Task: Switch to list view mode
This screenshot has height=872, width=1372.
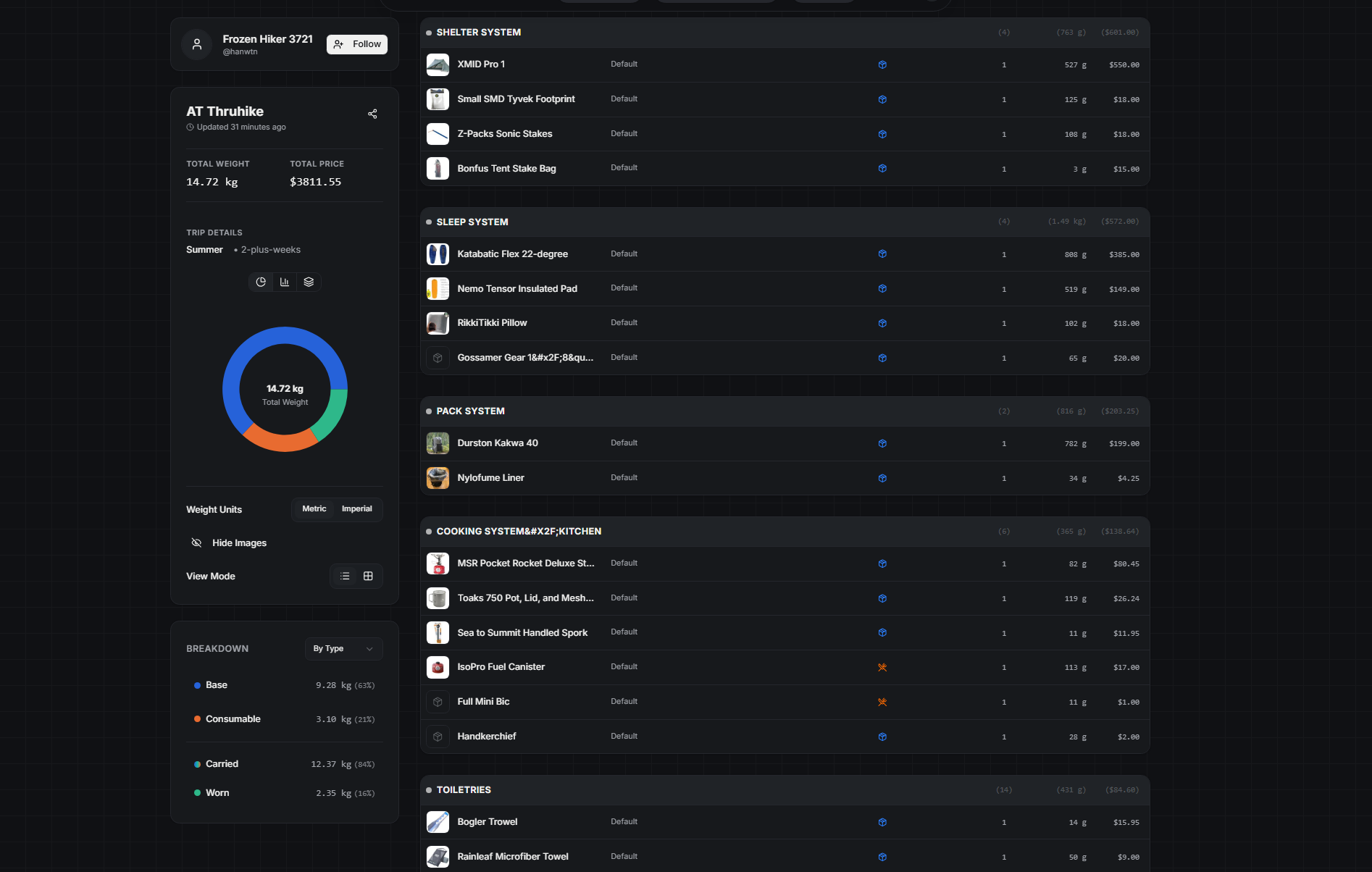Action: (345, 577)
